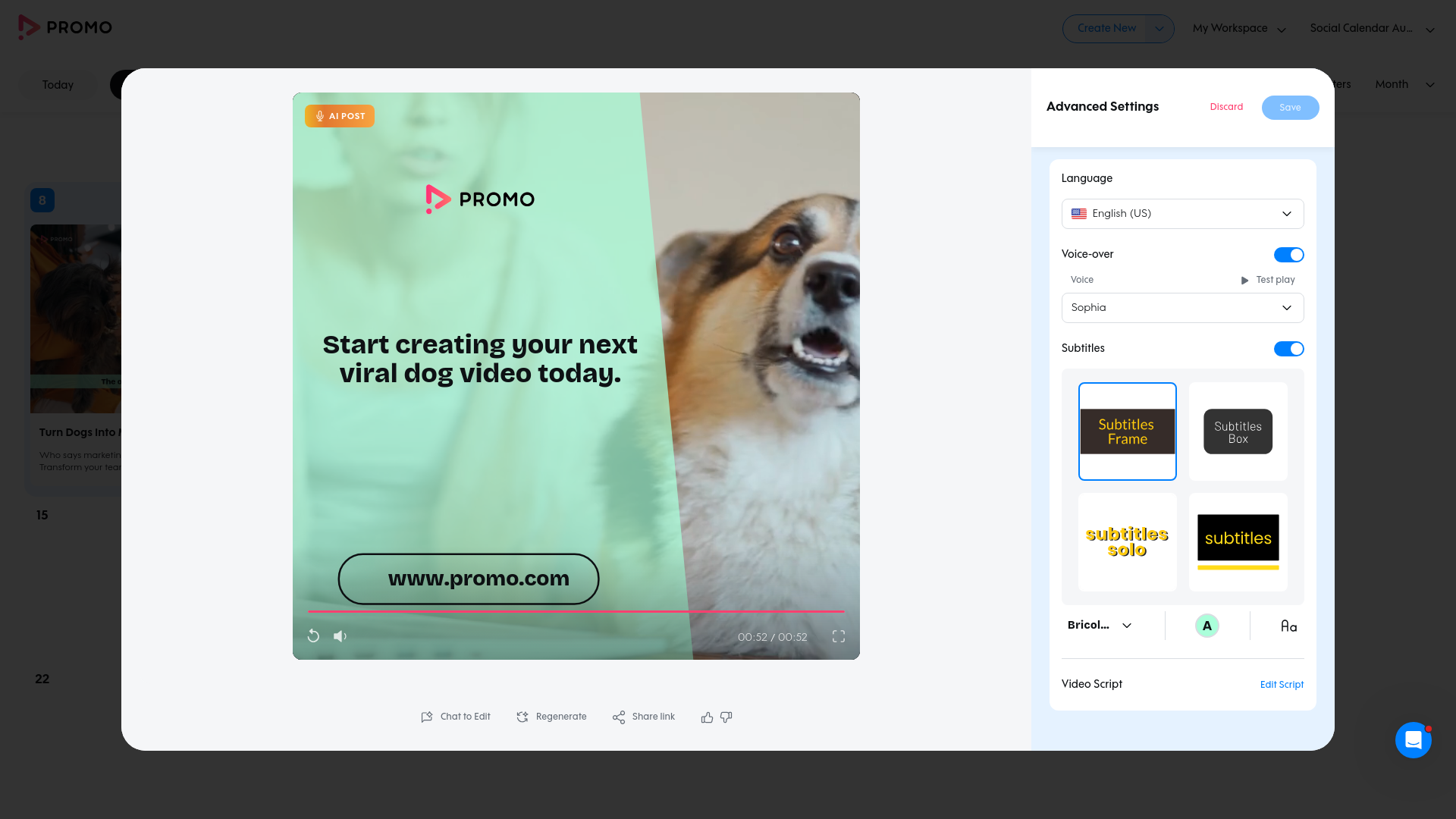The width and height of the screenshot is (1456, 819).
Task: Click the Video Script label
Action: [1092, 684]
